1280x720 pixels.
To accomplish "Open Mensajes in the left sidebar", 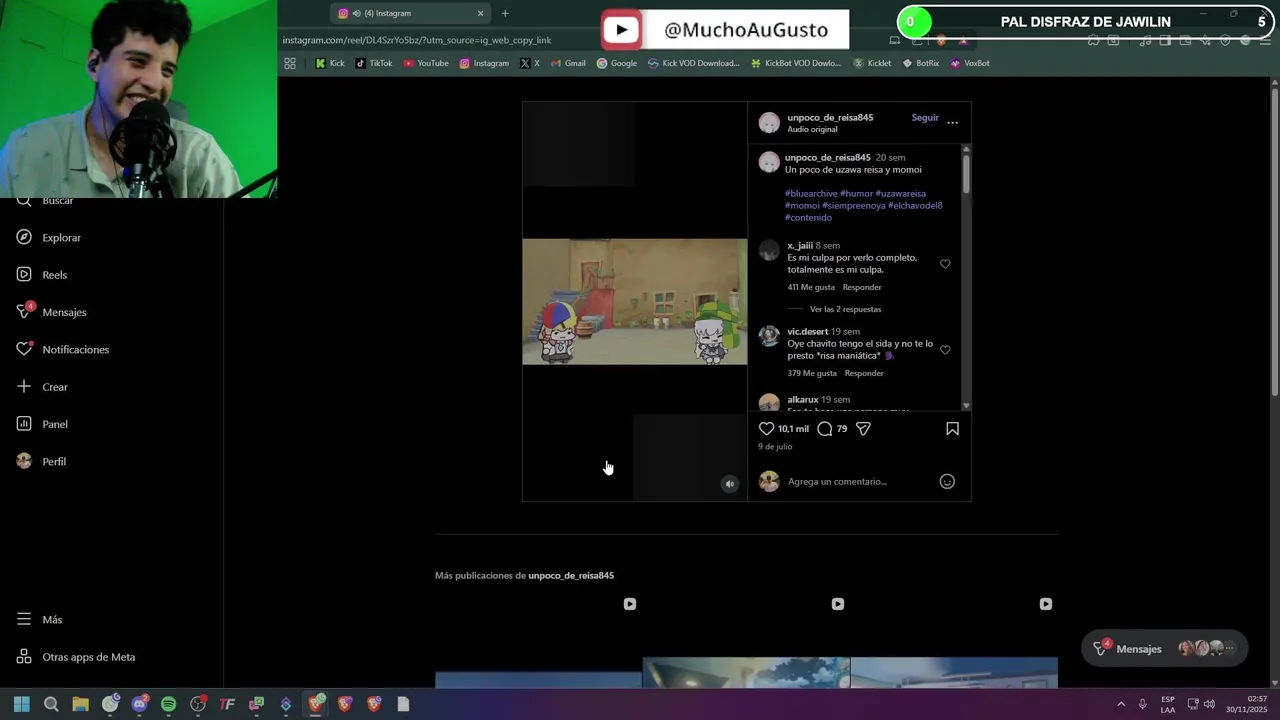I will (51, 312).
